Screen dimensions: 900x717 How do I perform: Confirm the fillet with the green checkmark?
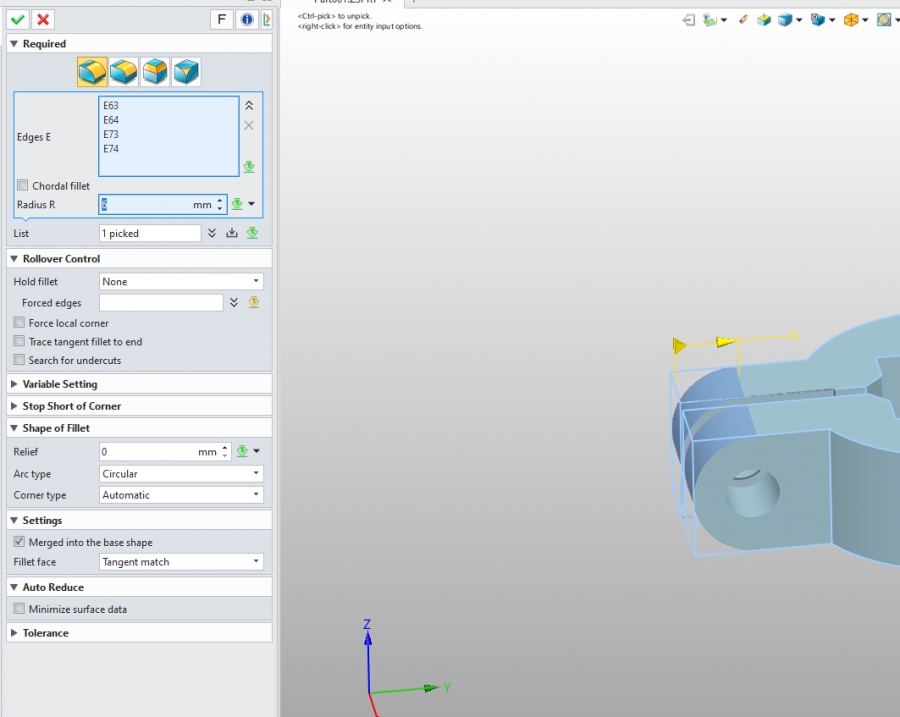(x=18, y=20)
